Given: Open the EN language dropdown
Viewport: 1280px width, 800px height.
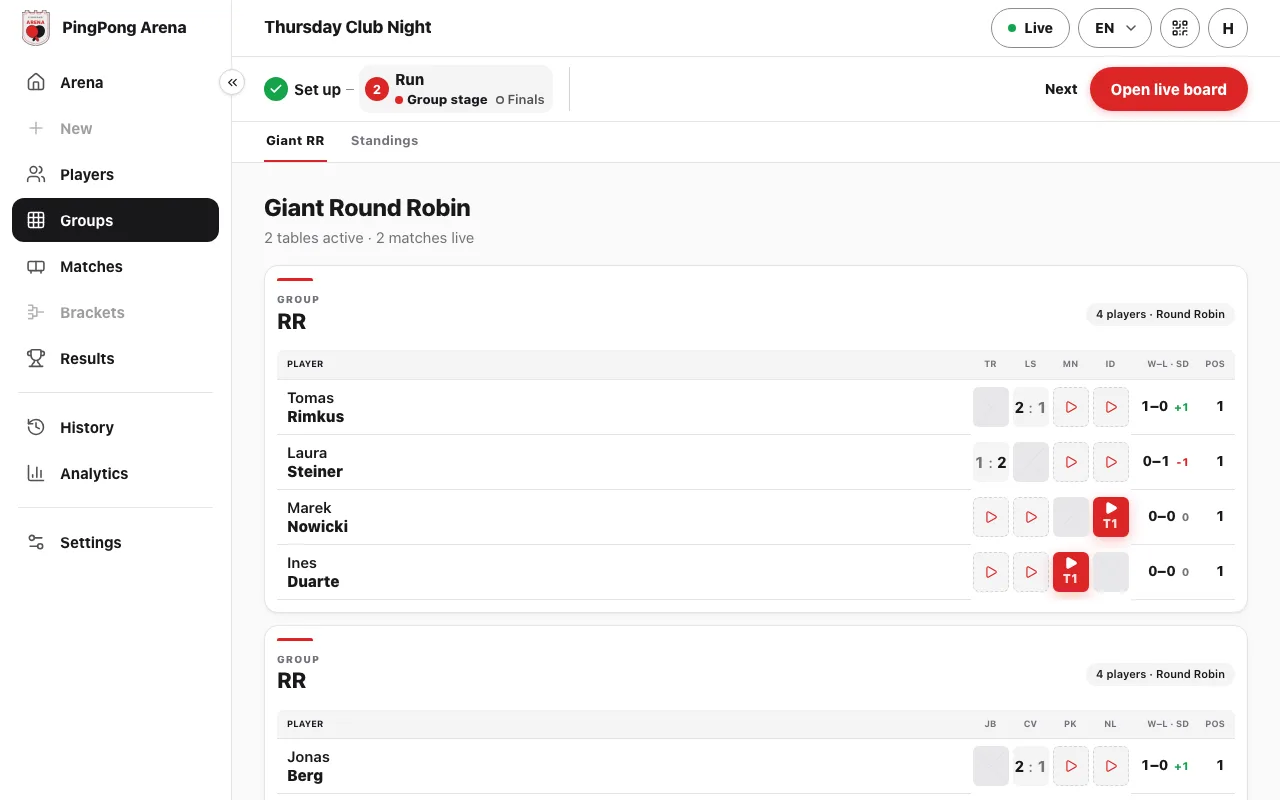Looking at the screenshot, I should pyautogui.click(x=1115, y=28).
